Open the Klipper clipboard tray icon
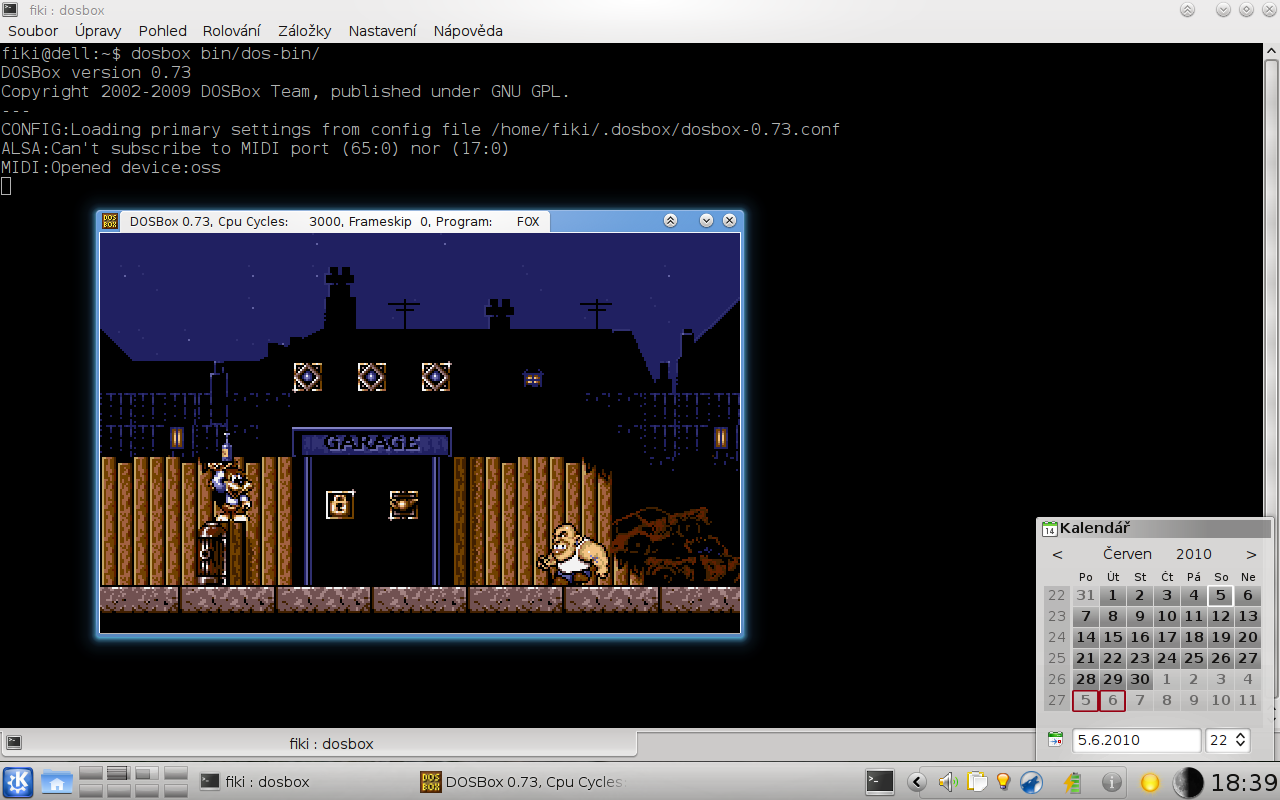Screen dimensions: 1280x800 (x=976, y=782)
